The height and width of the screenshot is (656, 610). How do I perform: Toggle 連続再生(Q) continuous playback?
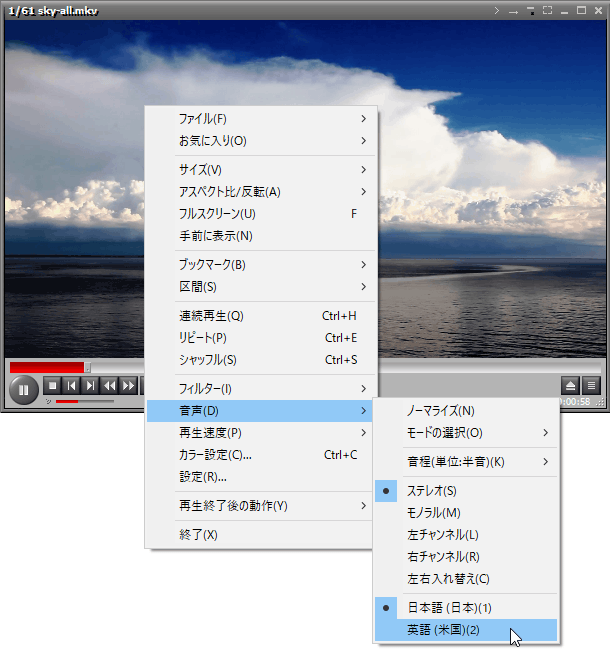point(261,316)
